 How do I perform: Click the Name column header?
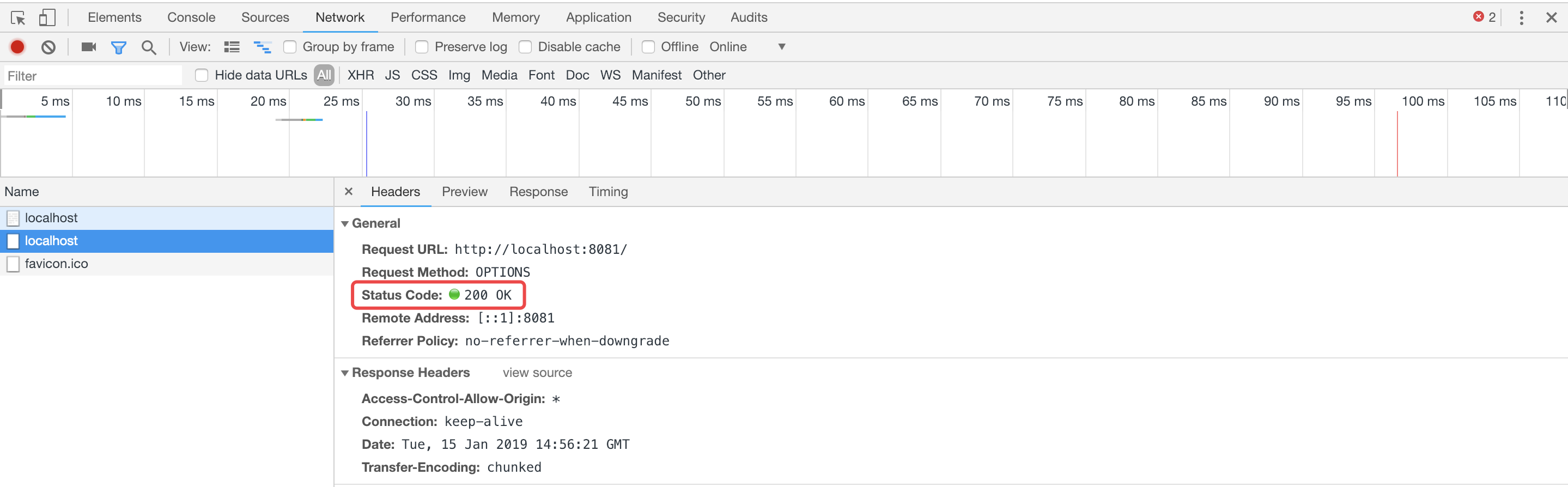(167, 192)
